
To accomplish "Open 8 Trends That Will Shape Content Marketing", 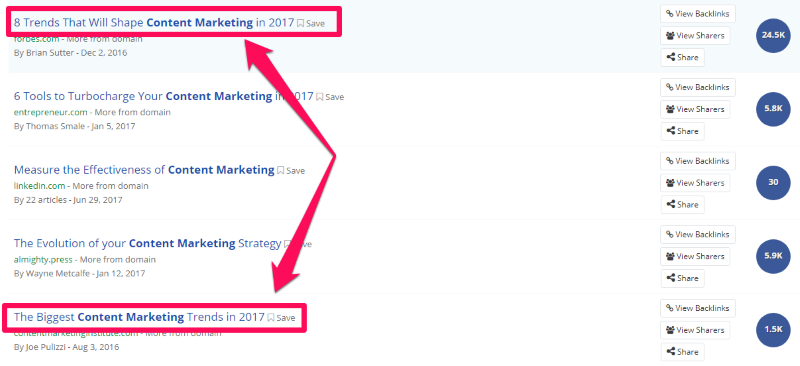I will point(154,22).
